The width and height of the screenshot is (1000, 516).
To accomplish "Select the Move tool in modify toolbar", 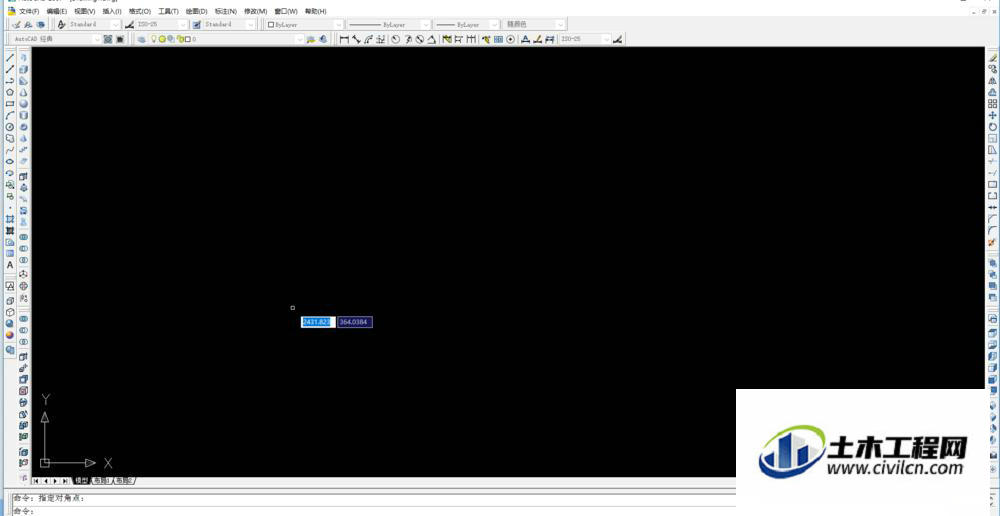I will (992, 115).
